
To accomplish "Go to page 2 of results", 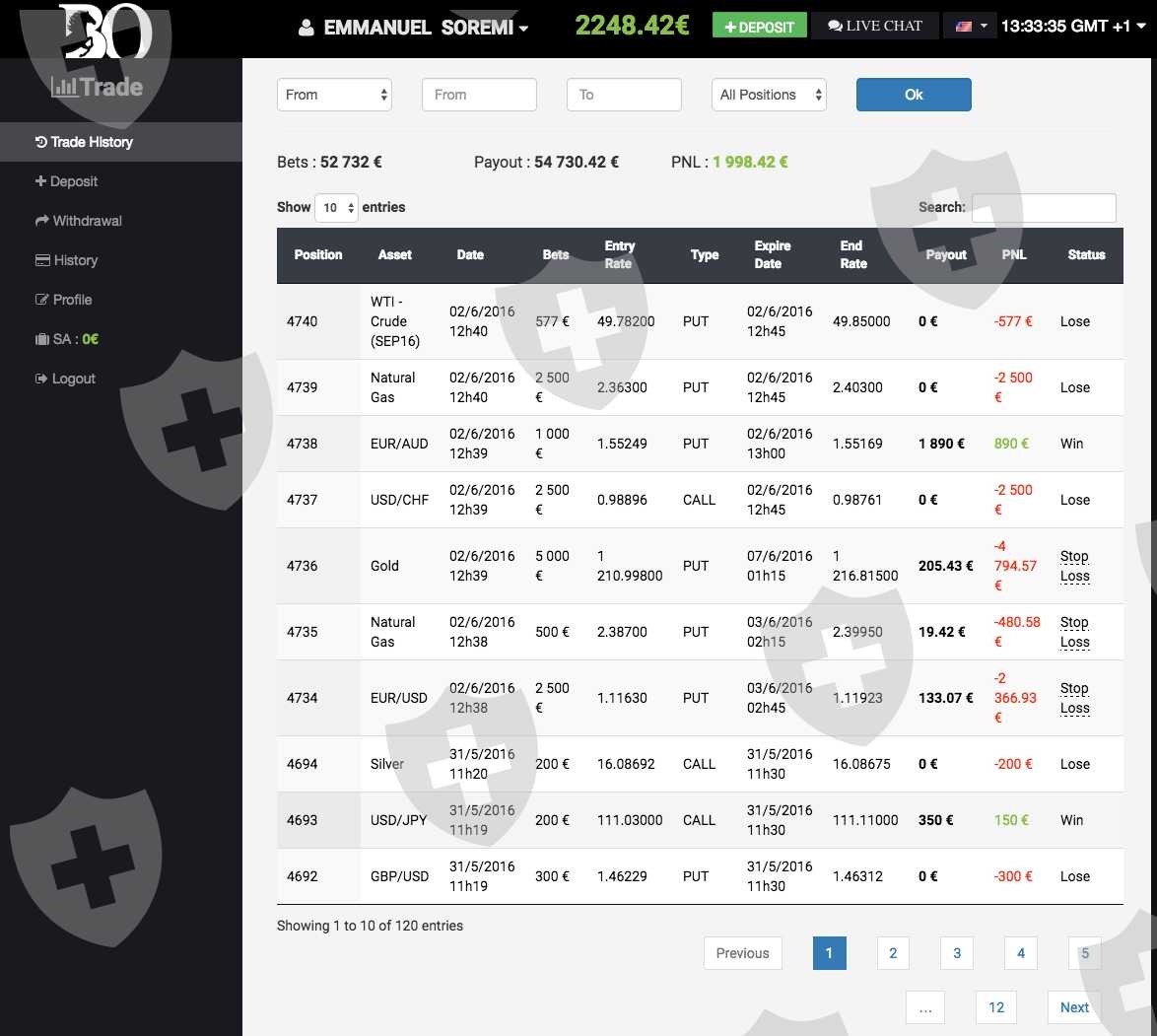I will [x=893, y=953].
